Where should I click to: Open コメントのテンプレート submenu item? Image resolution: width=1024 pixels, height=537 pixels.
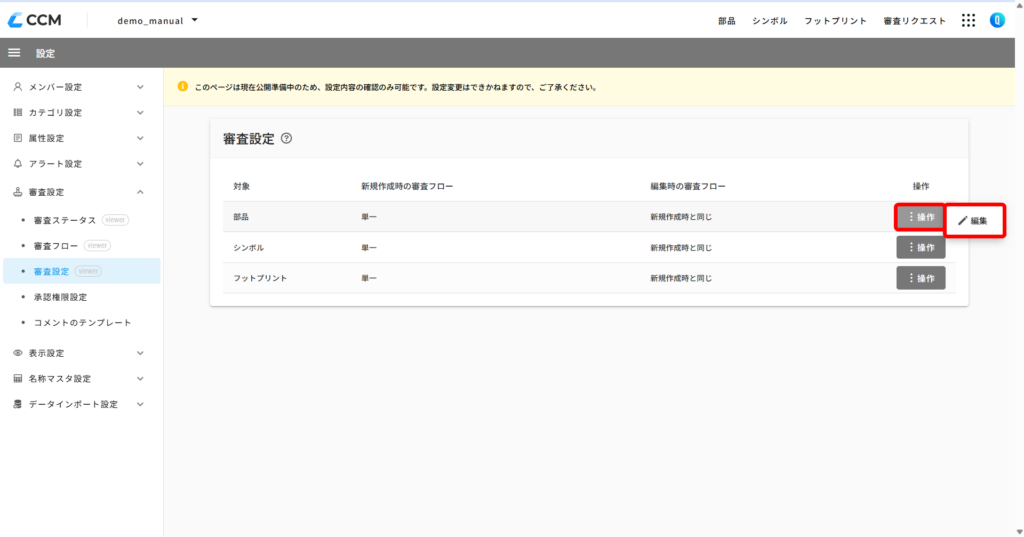pyautogui.click(x=82, y=322)
